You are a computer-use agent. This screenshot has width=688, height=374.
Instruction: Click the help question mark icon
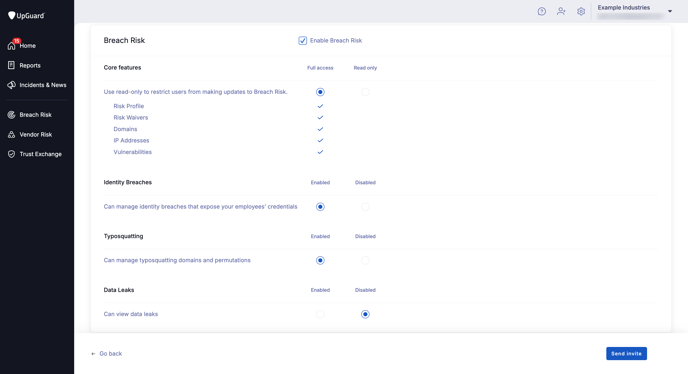point(542,11)
